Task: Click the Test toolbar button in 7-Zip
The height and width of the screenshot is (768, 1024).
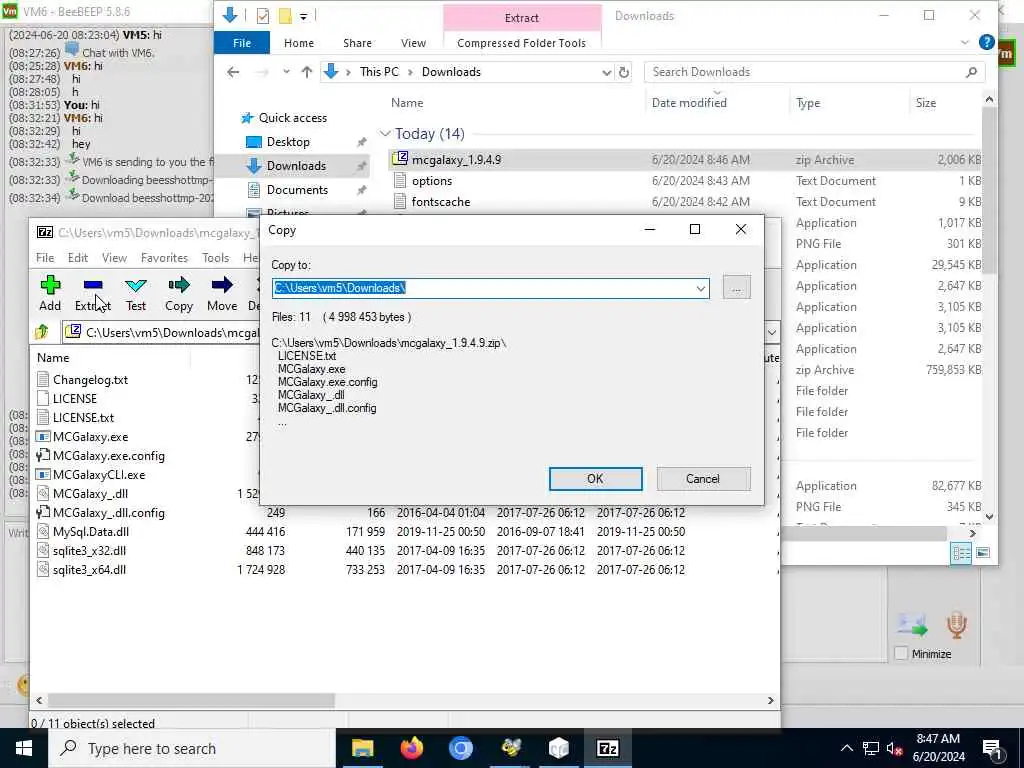Action: (x=136, y=293)
